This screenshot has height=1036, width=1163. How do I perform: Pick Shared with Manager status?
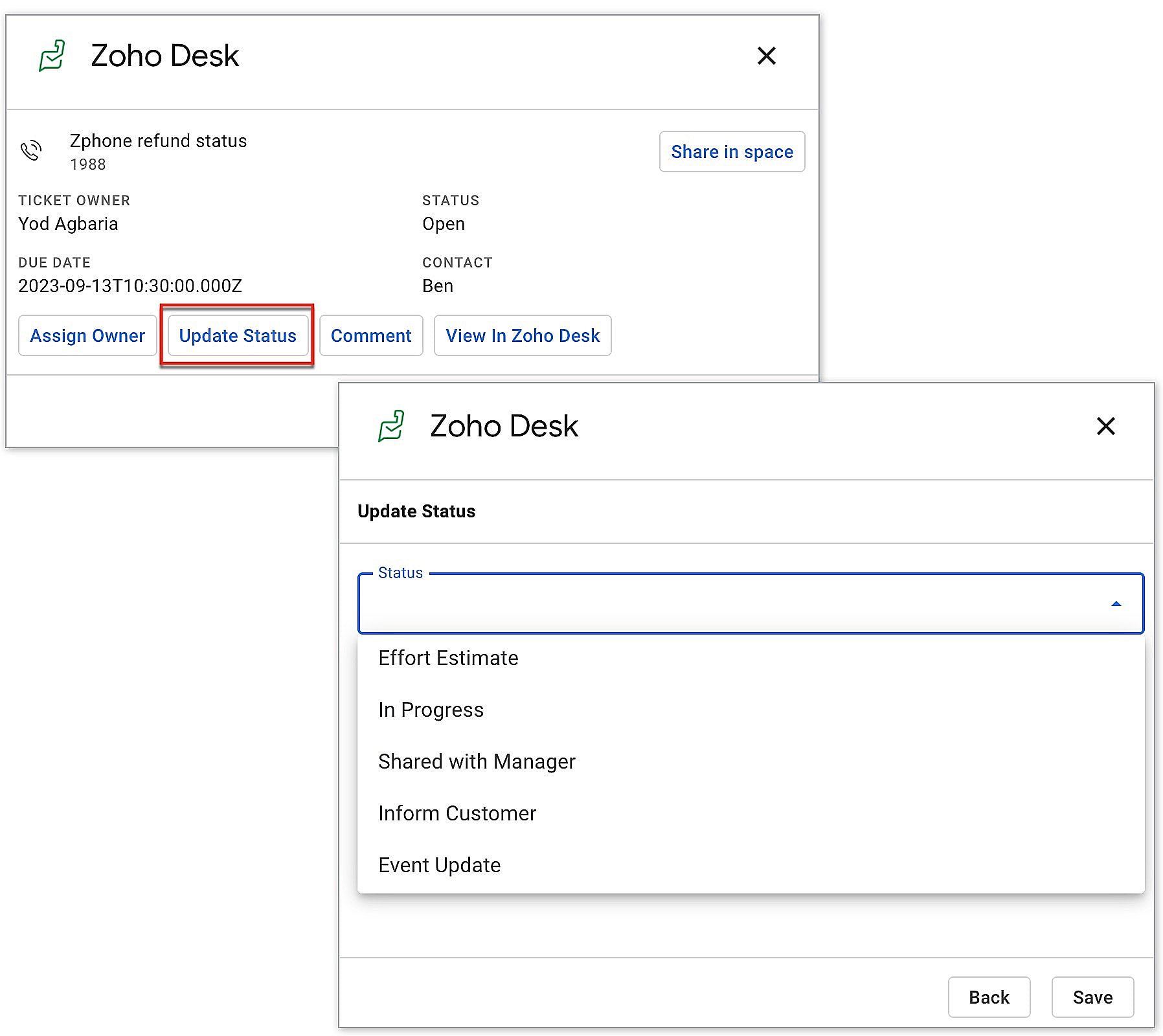(751, 761)
